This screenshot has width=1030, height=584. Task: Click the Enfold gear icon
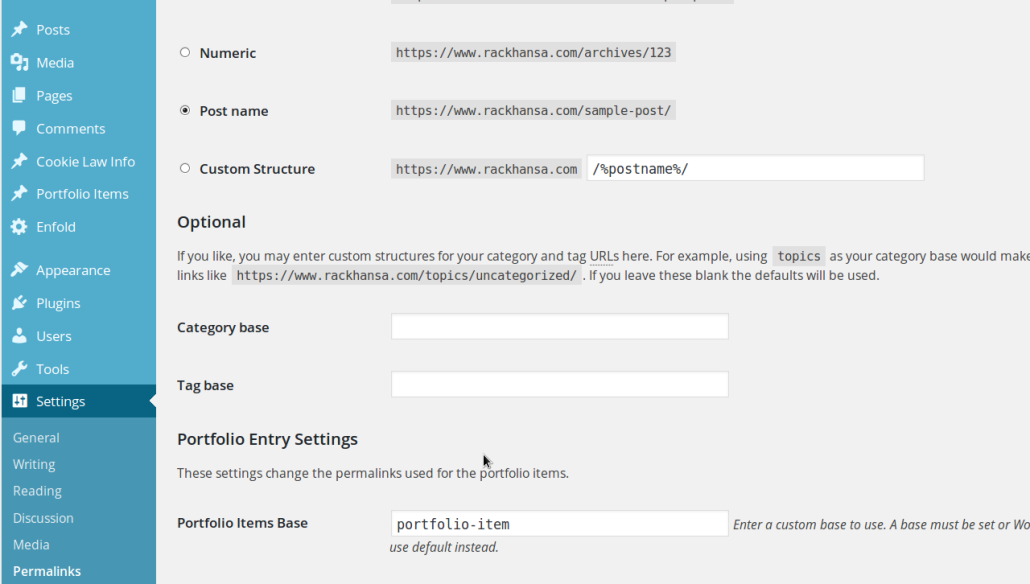pos(19,227)
